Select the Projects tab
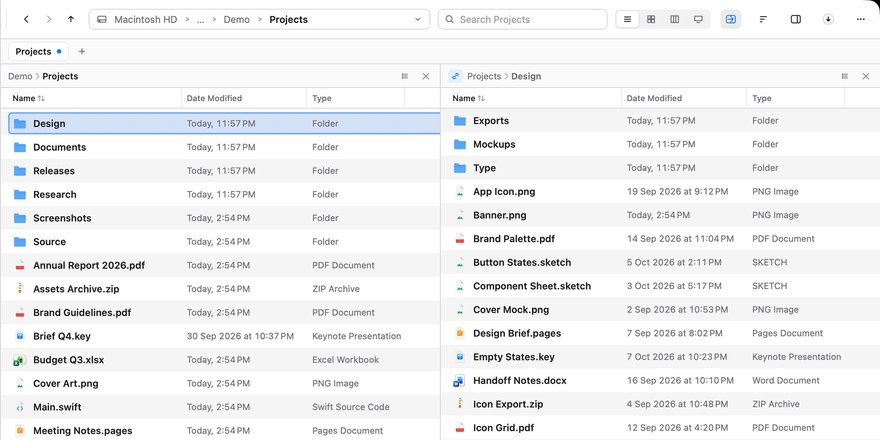 click(x=38, y=52)
